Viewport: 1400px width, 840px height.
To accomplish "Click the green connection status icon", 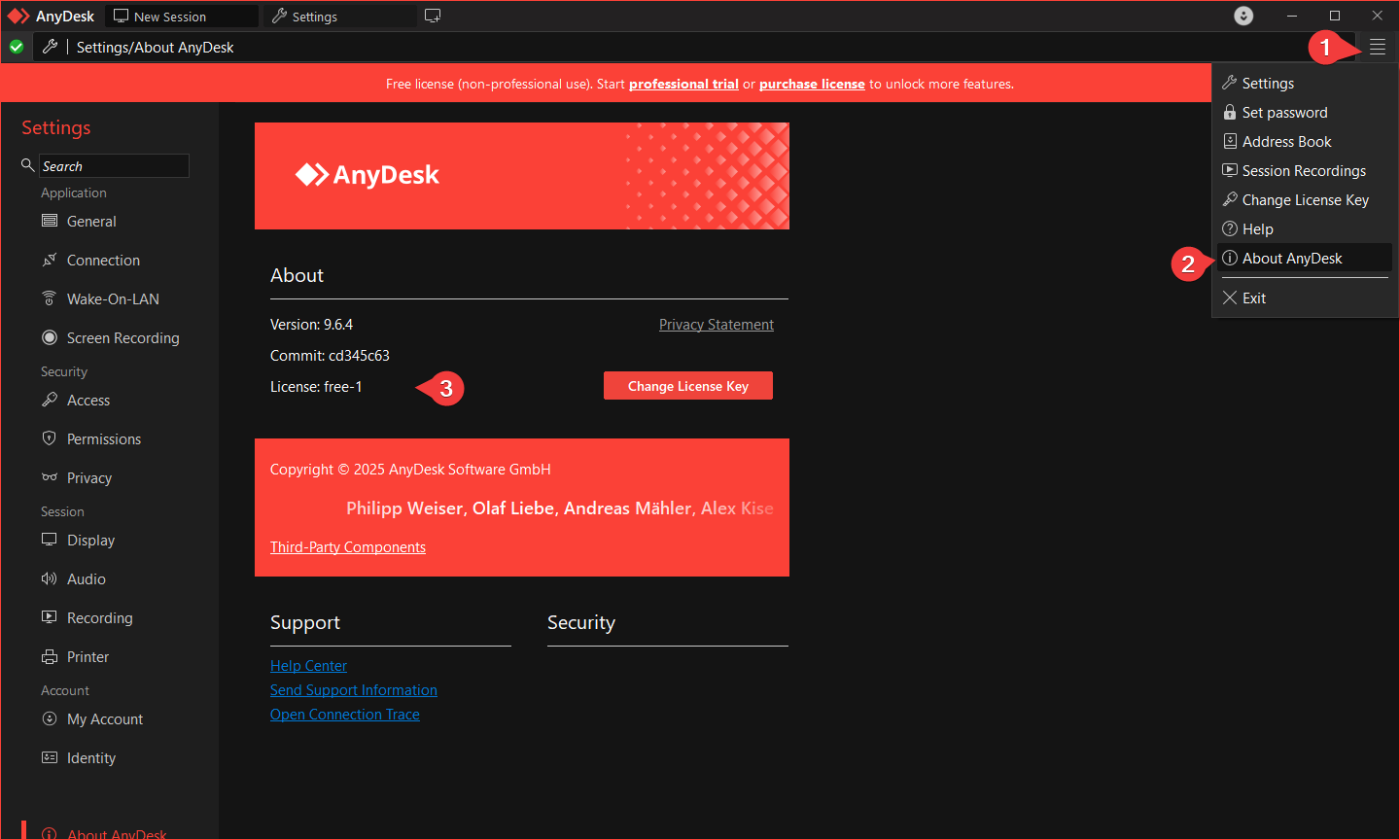I will pos(17,47).
